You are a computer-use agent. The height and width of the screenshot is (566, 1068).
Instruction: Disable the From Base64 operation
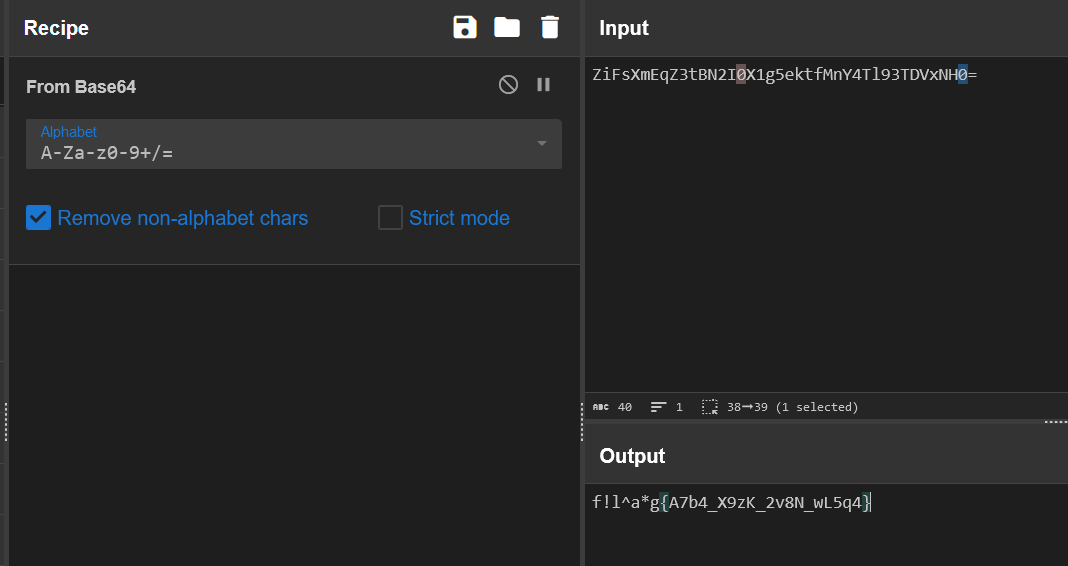pyautogui.click(x=508, y=84)
